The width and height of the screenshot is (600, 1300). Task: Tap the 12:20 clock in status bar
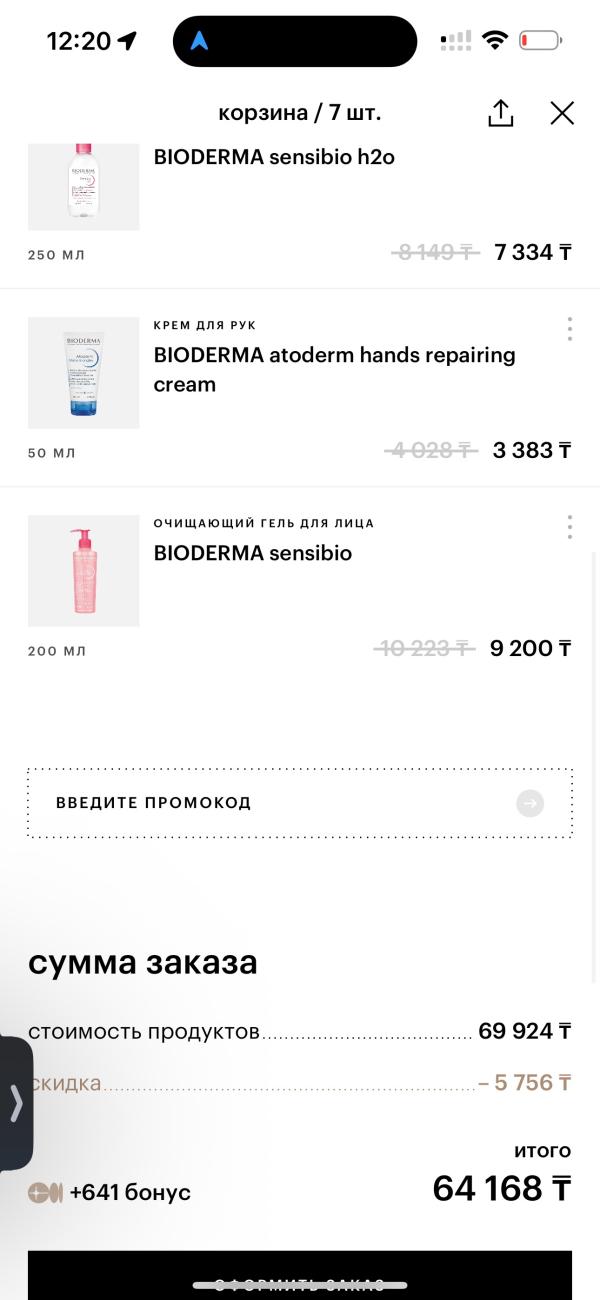click(x=79, y=41)
